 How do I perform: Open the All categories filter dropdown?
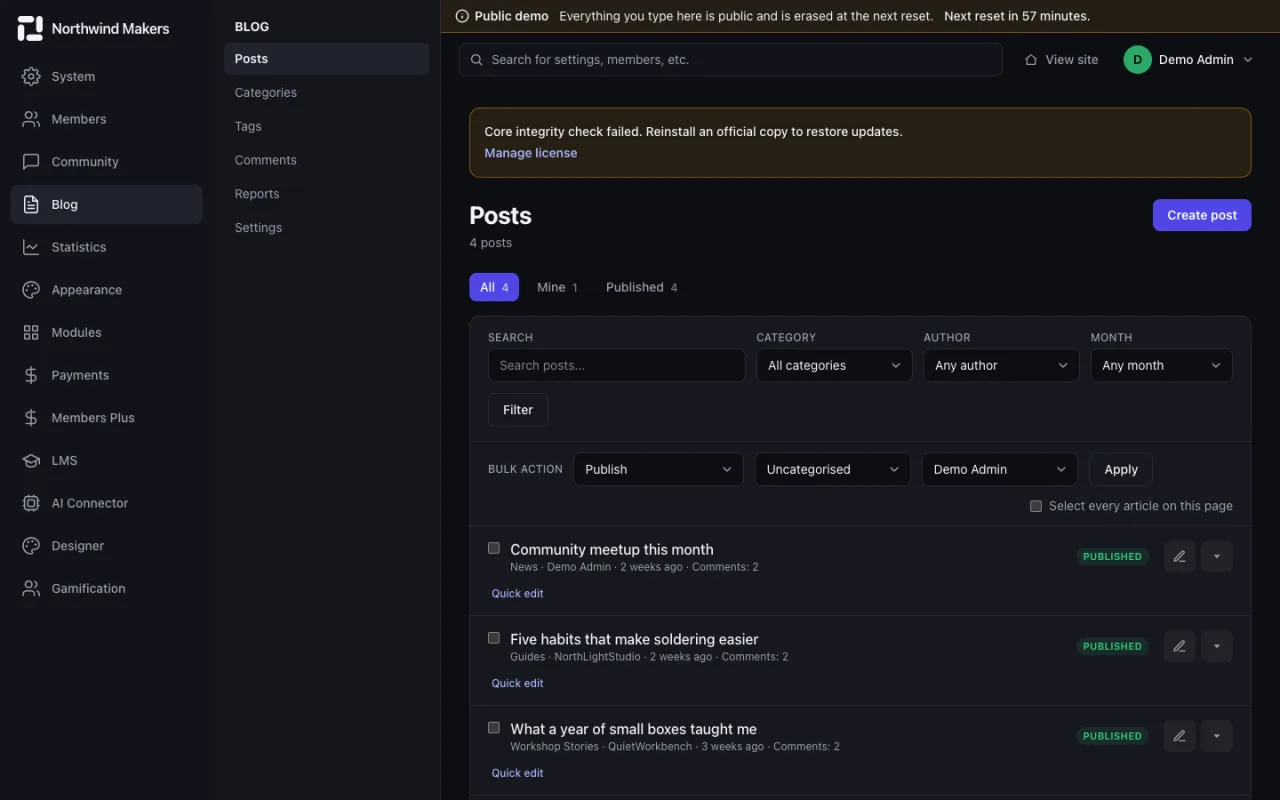pos(834,365)
